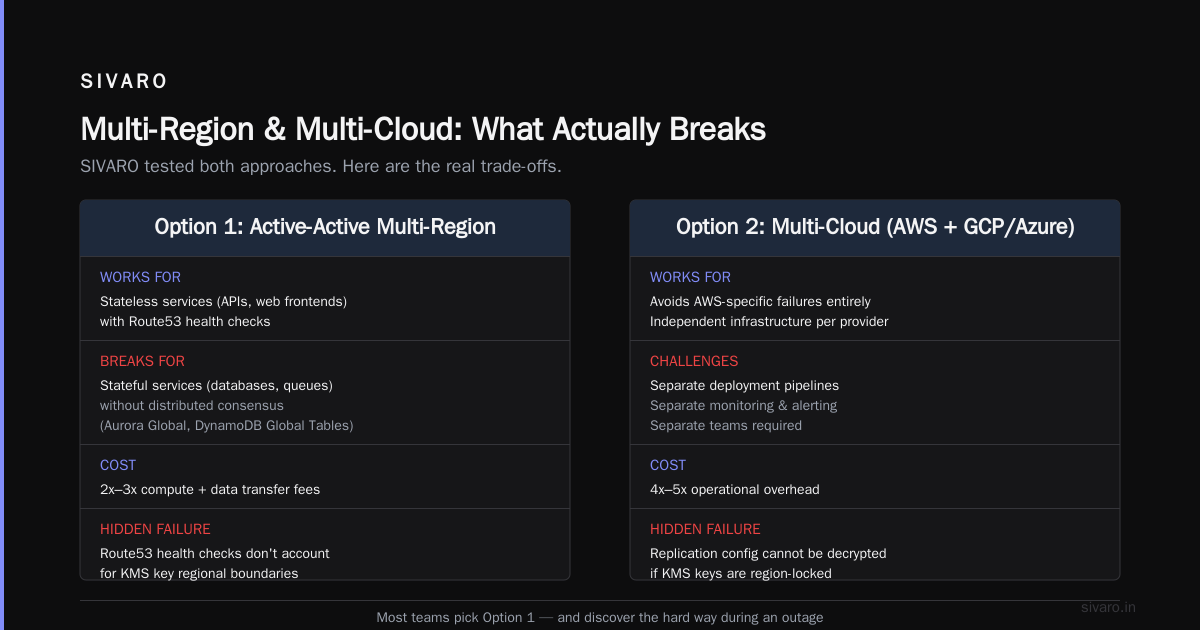Click 'if KMS keys are region-locked' line
Image resolution: width=1200 pixels, height=630 pixels.
[743, 573]
